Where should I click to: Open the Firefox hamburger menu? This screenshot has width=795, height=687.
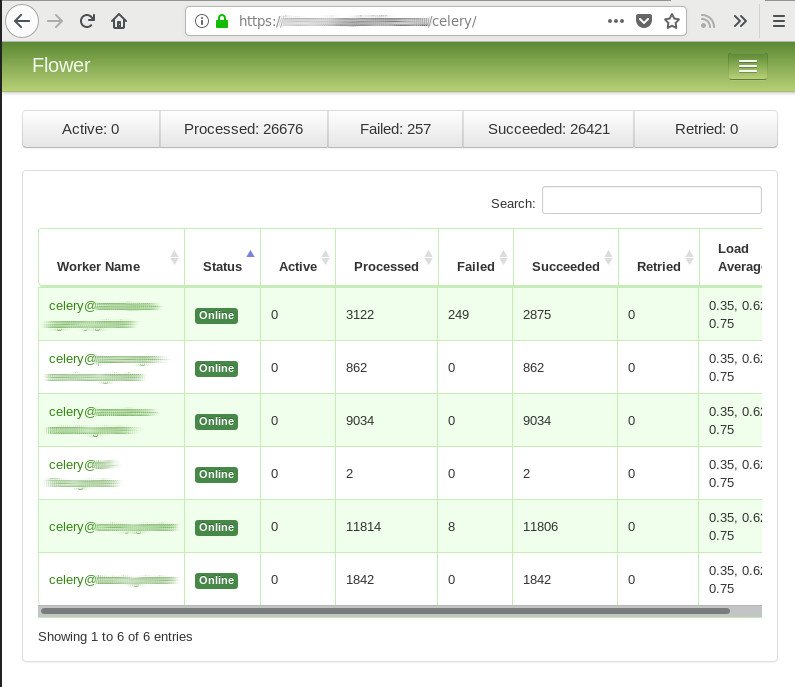779,21
